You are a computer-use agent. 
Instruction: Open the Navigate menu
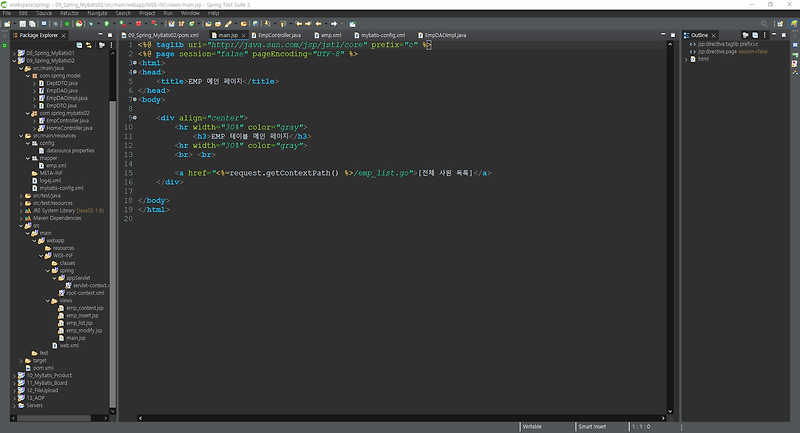[x=97, y=13]
